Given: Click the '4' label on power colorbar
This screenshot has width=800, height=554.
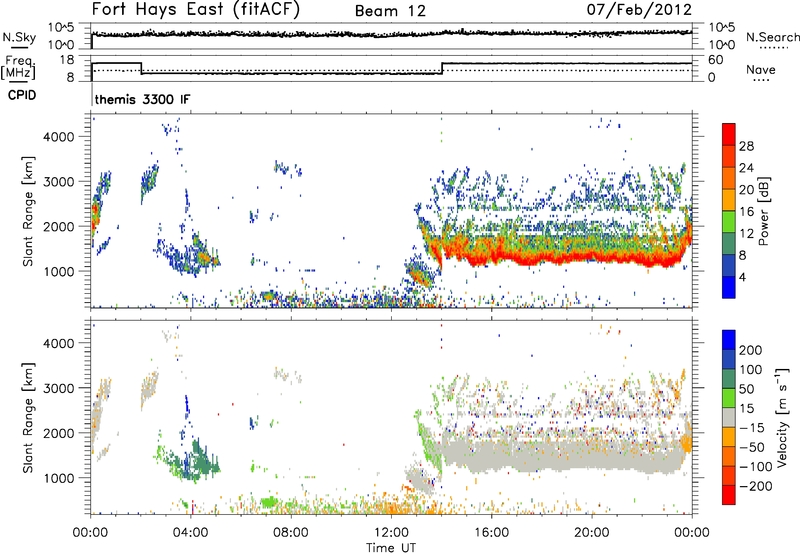Looking at the screenshot, I should pos(743,277).
